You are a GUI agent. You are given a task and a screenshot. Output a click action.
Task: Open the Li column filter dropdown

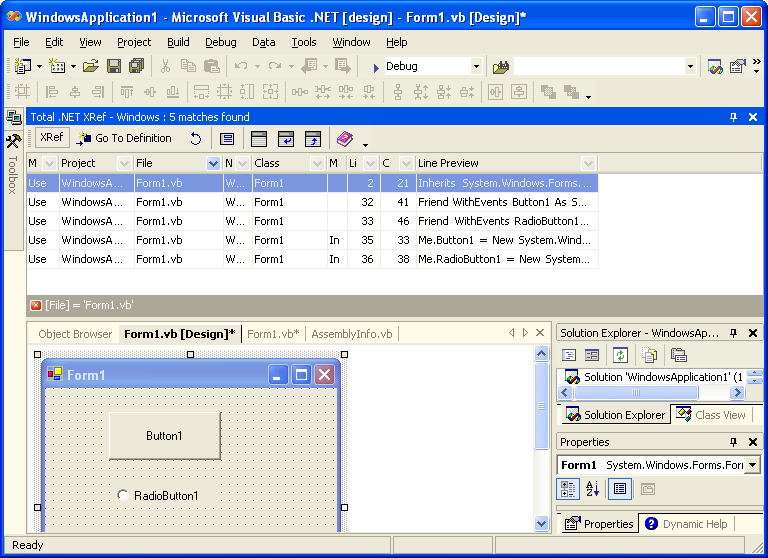point(370,163)
